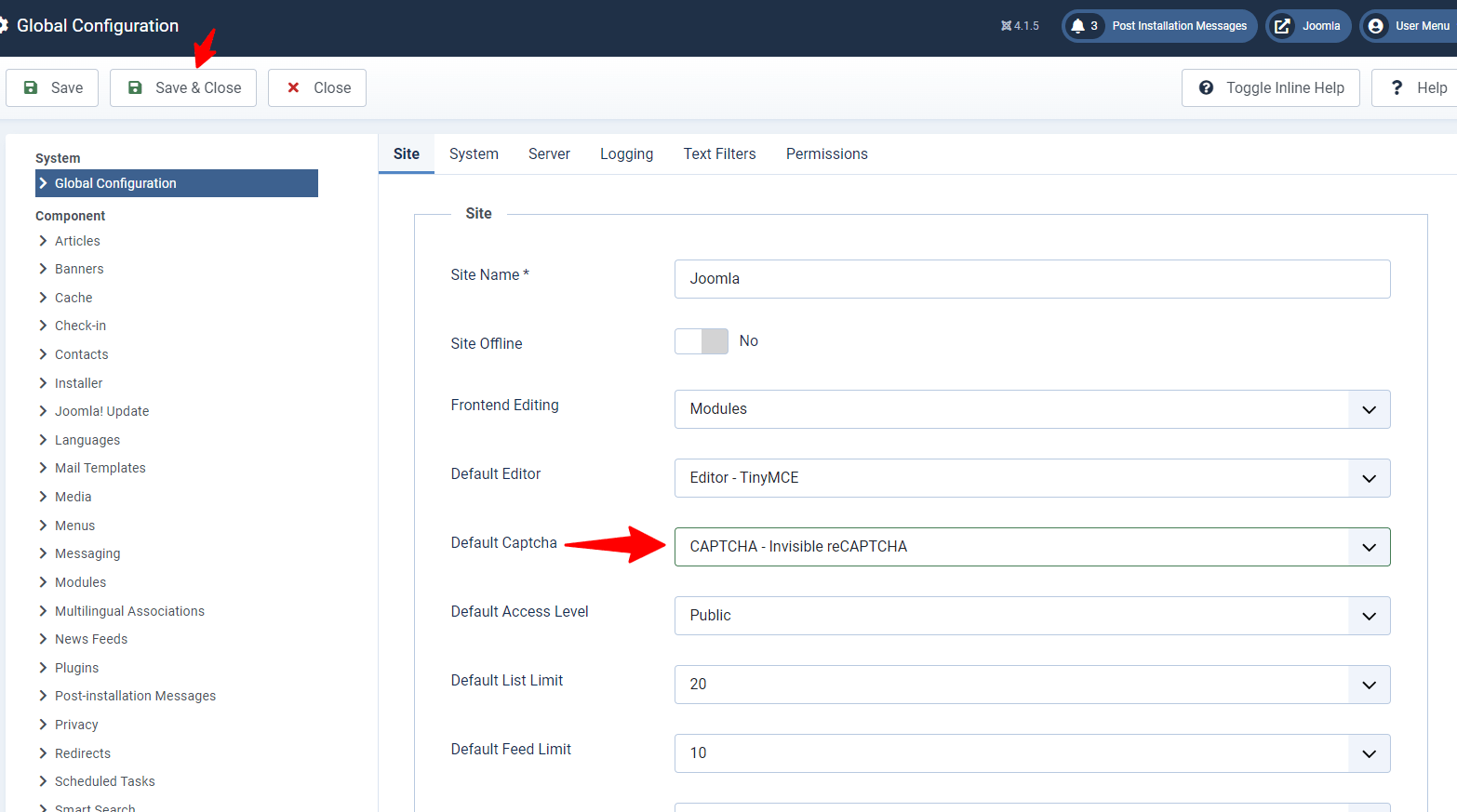Click the chevron icon beside Plugins
The height and width of the screenshot is (812, 1457).
click(43, 668)
